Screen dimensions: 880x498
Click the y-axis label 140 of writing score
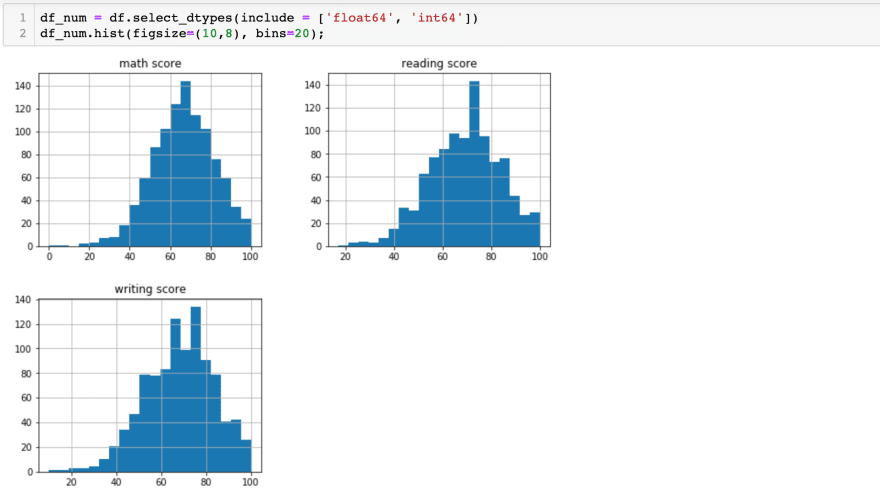pyautogui.click(x=23, y=300)
